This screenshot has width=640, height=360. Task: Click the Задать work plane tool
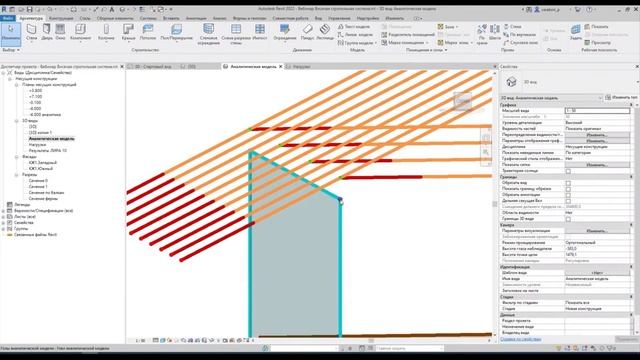(x=576, y=32)
